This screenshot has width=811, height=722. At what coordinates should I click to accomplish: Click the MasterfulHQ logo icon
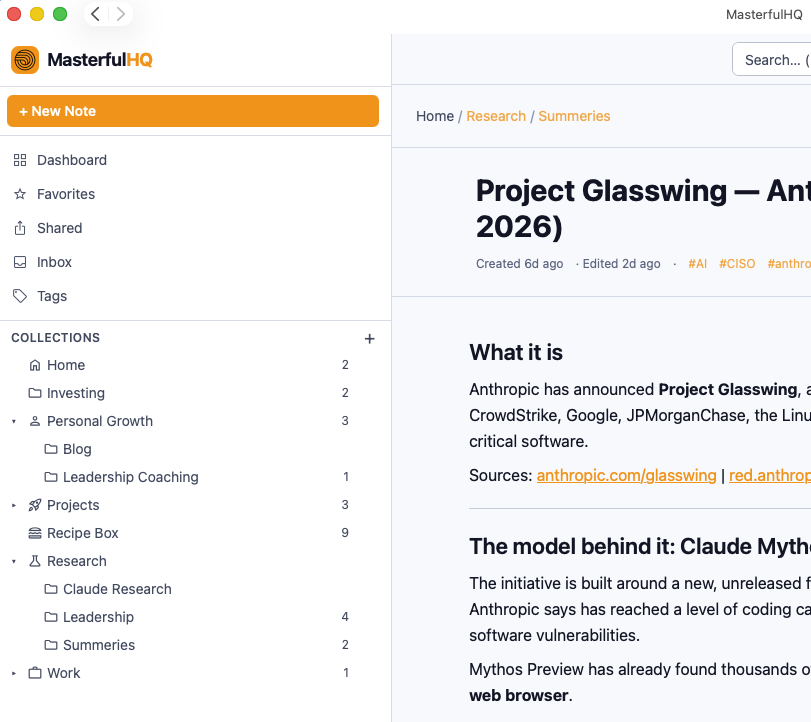[25, 60]
